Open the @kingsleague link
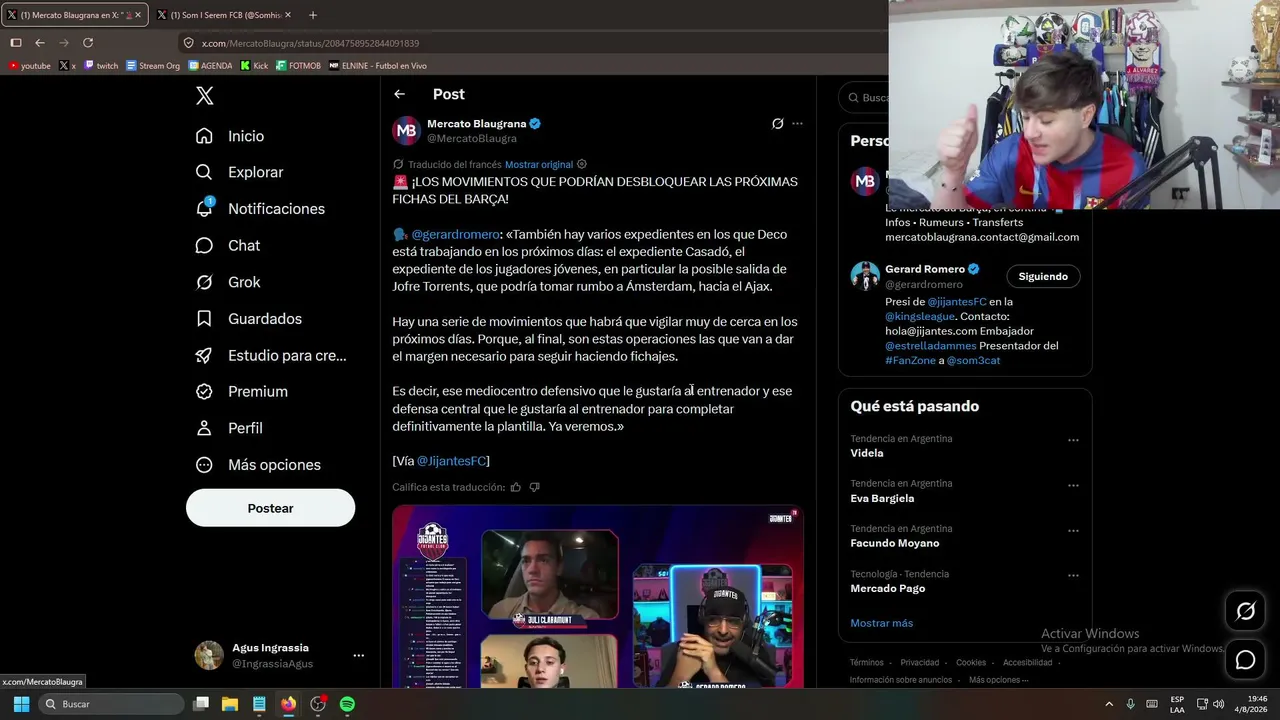 920,316
